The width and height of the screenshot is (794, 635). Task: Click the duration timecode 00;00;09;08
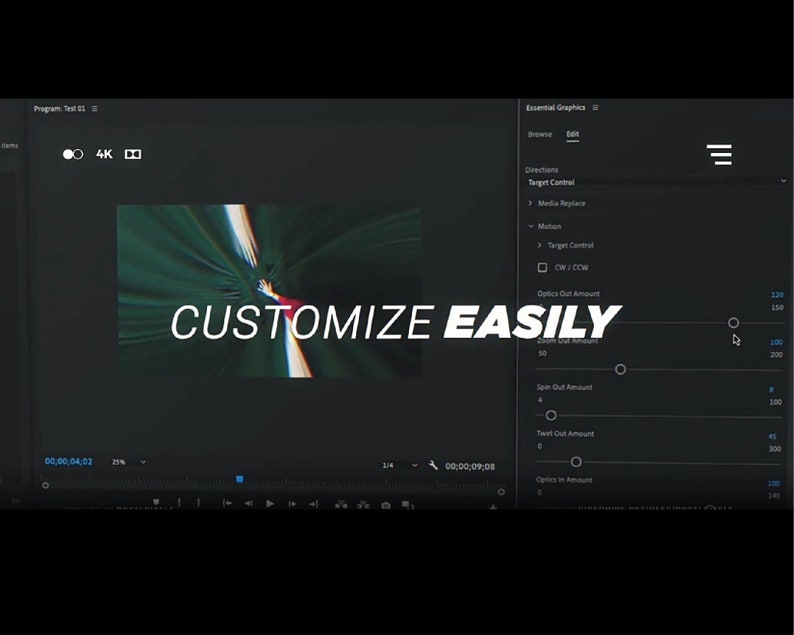click(x=470, y=466)
